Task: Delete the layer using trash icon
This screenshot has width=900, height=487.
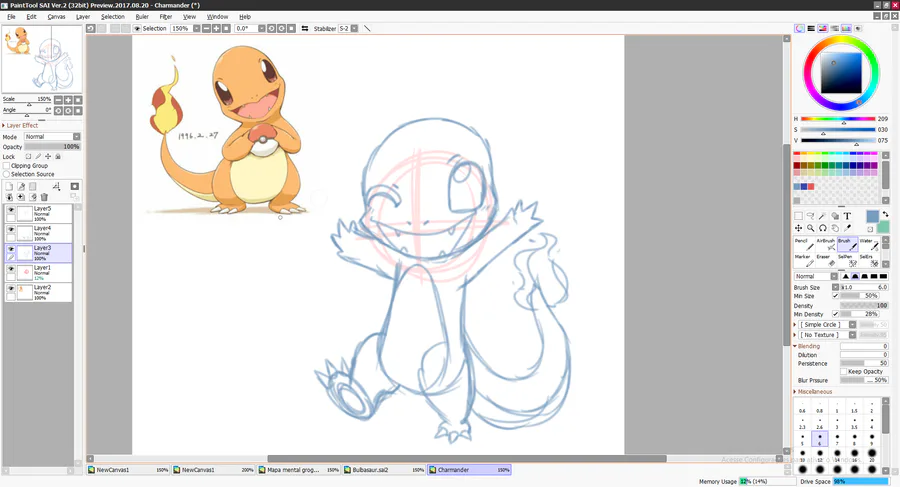Action: [x=44, y=197]
